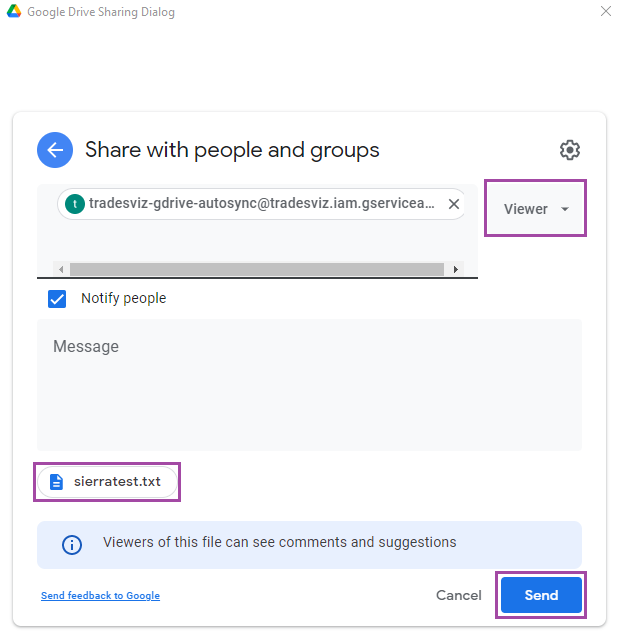Click the info icon in the viewers notice
Viewport: 618px width, 640px height.
pyautogui.click(x=72, y=544)
